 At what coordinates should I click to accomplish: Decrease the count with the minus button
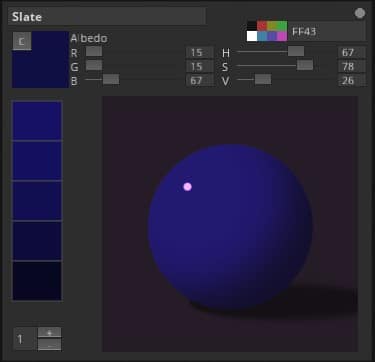[x=49, y=344]
